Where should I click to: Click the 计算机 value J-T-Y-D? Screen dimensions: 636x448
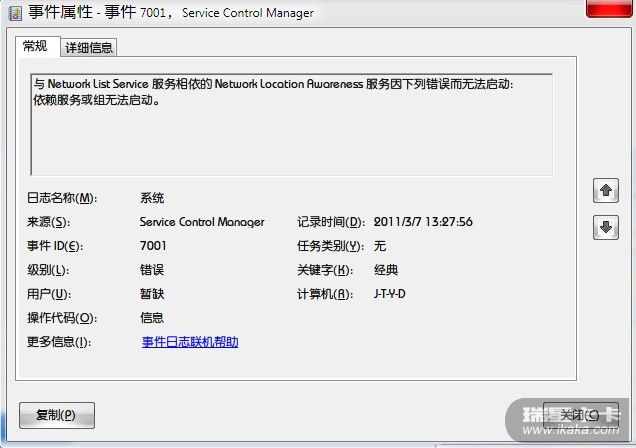[x=390, y=294]
